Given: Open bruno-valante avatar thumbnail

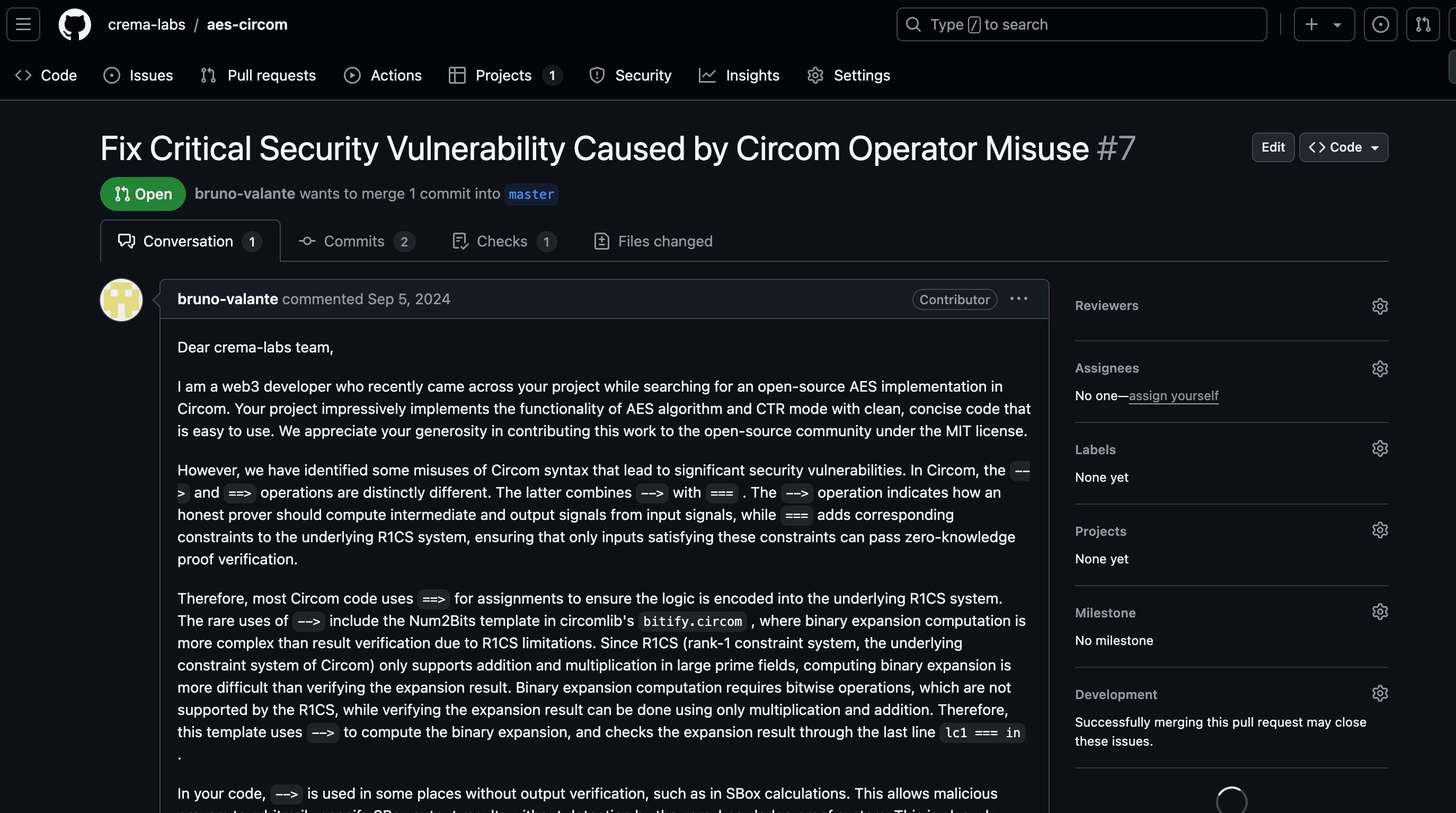Looking at the screenshot, I should click(x=121, y=299).
